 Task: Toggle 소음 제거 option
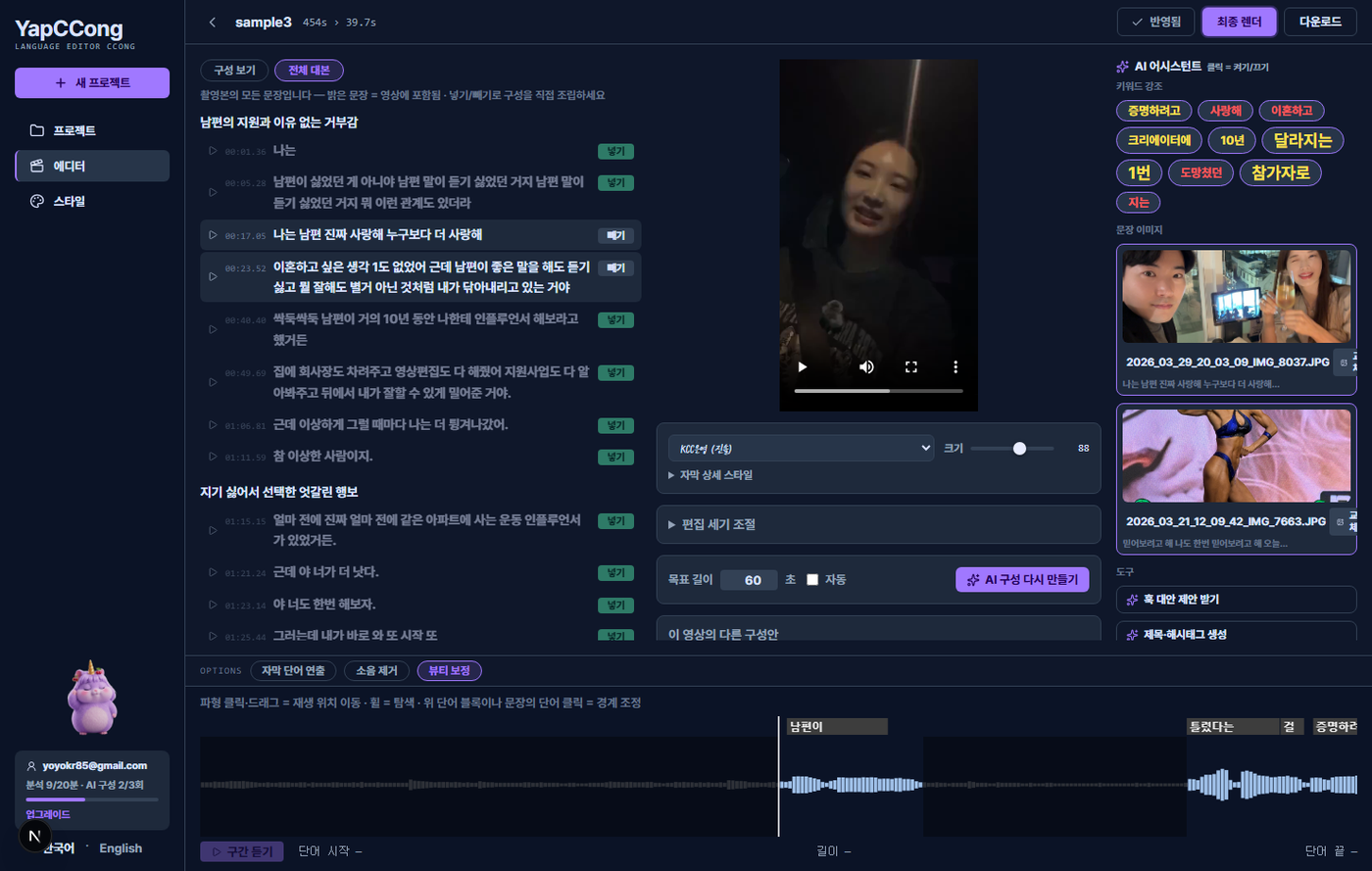click(376, 671)
